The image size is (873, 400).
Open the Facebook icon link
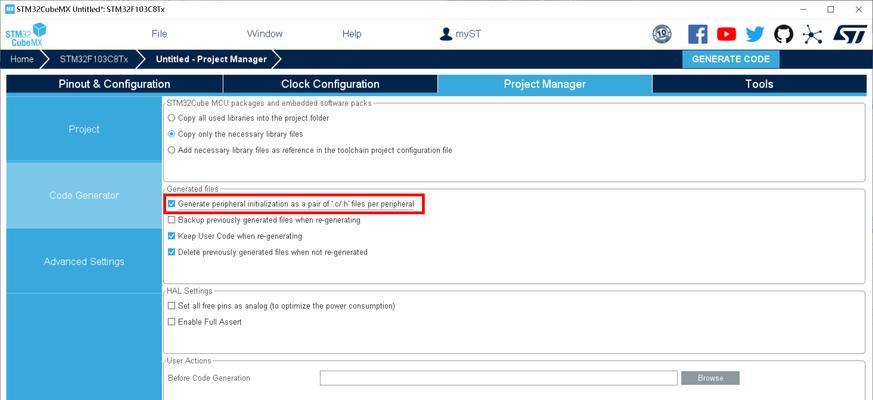[x=698, y=35]
